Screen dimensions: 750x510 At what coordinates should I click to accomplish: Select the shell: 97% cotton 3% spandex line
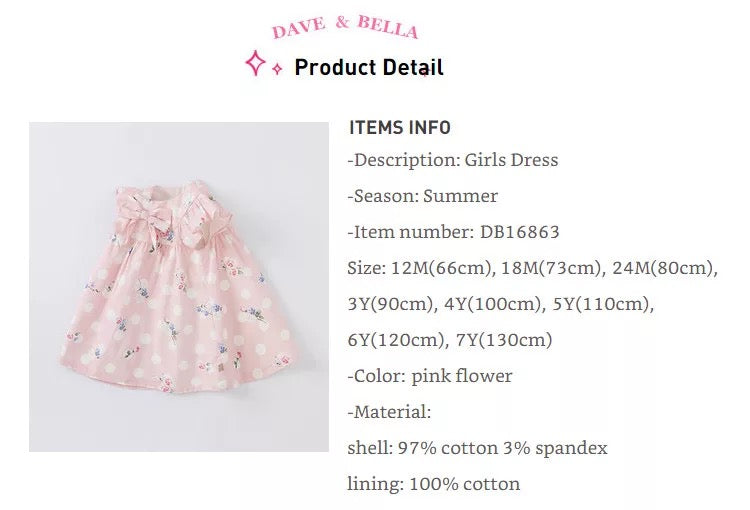[477, 448]
